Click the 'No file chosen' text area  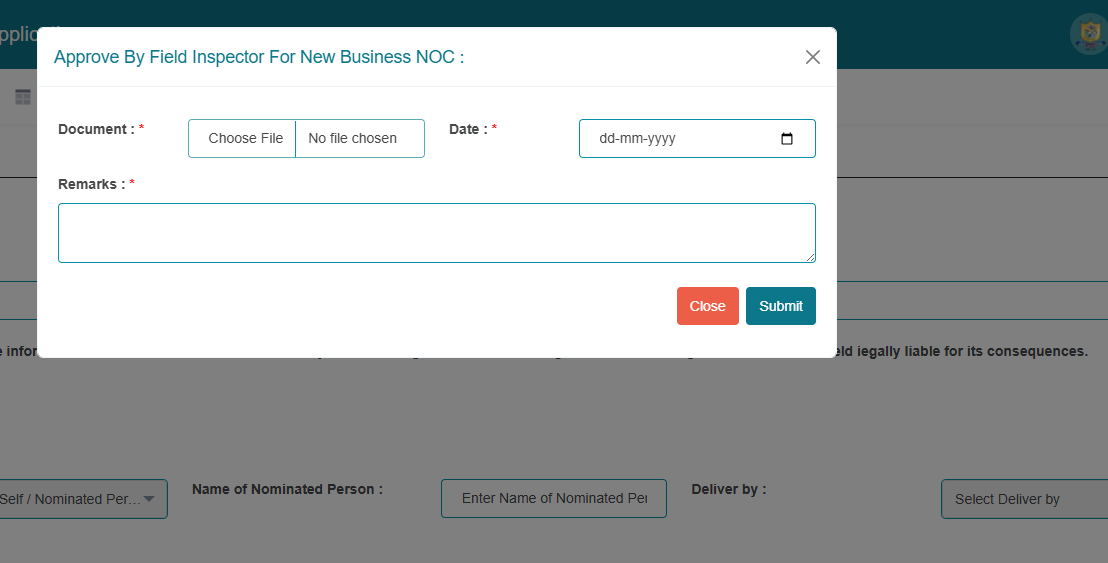tap(353, 139)
